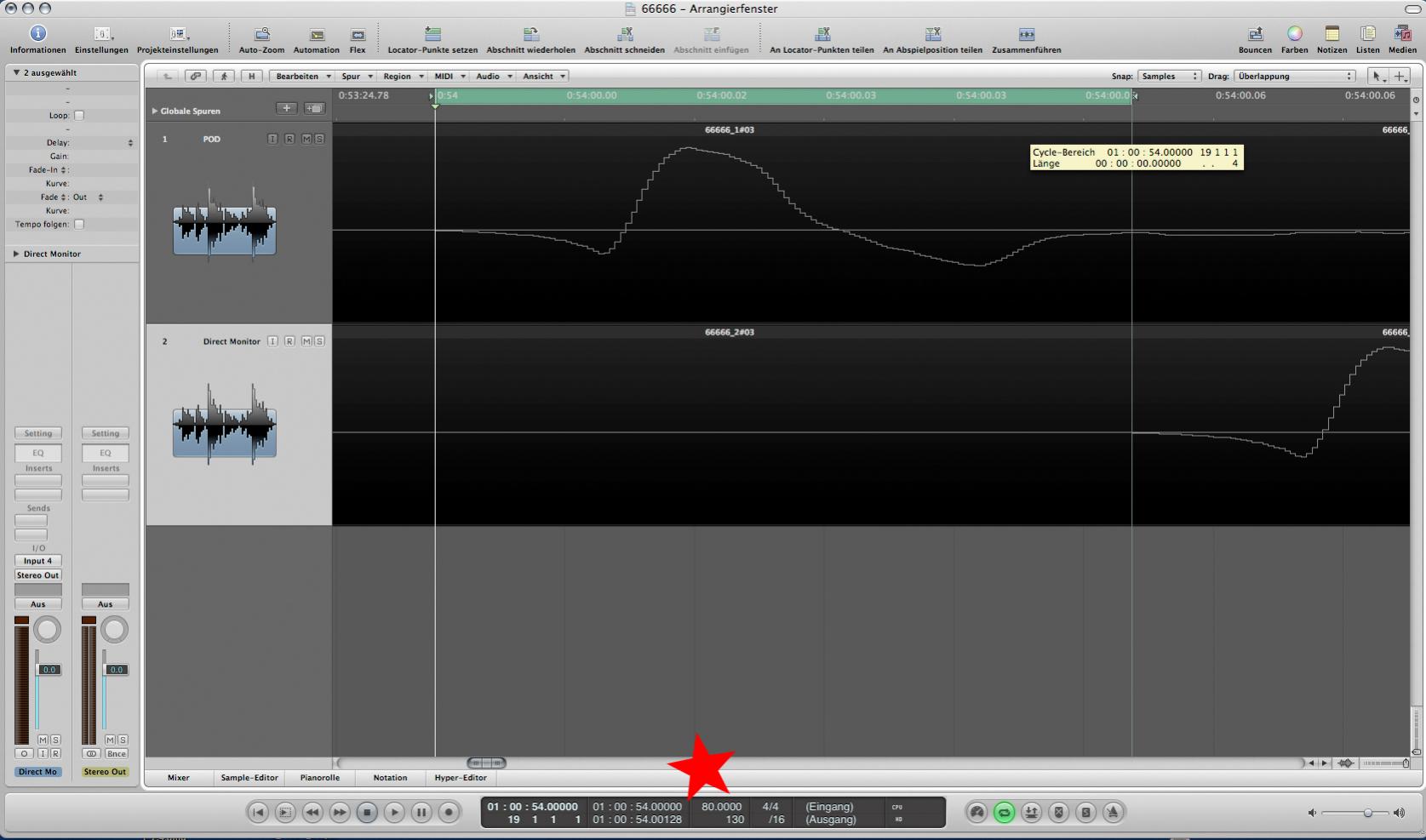Click the duplicate track button
The image size is (1426, 840).
315,108
